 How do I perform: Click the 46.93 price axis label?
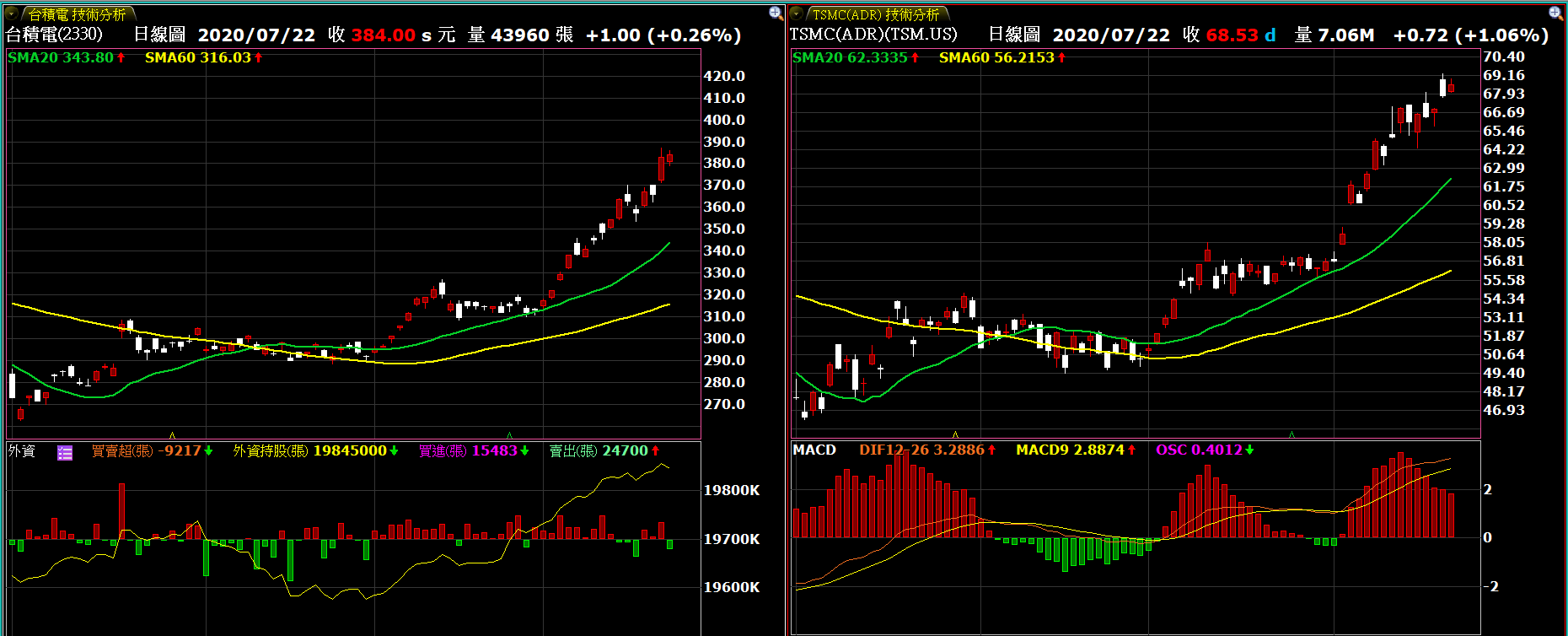tap(1504, 410)
